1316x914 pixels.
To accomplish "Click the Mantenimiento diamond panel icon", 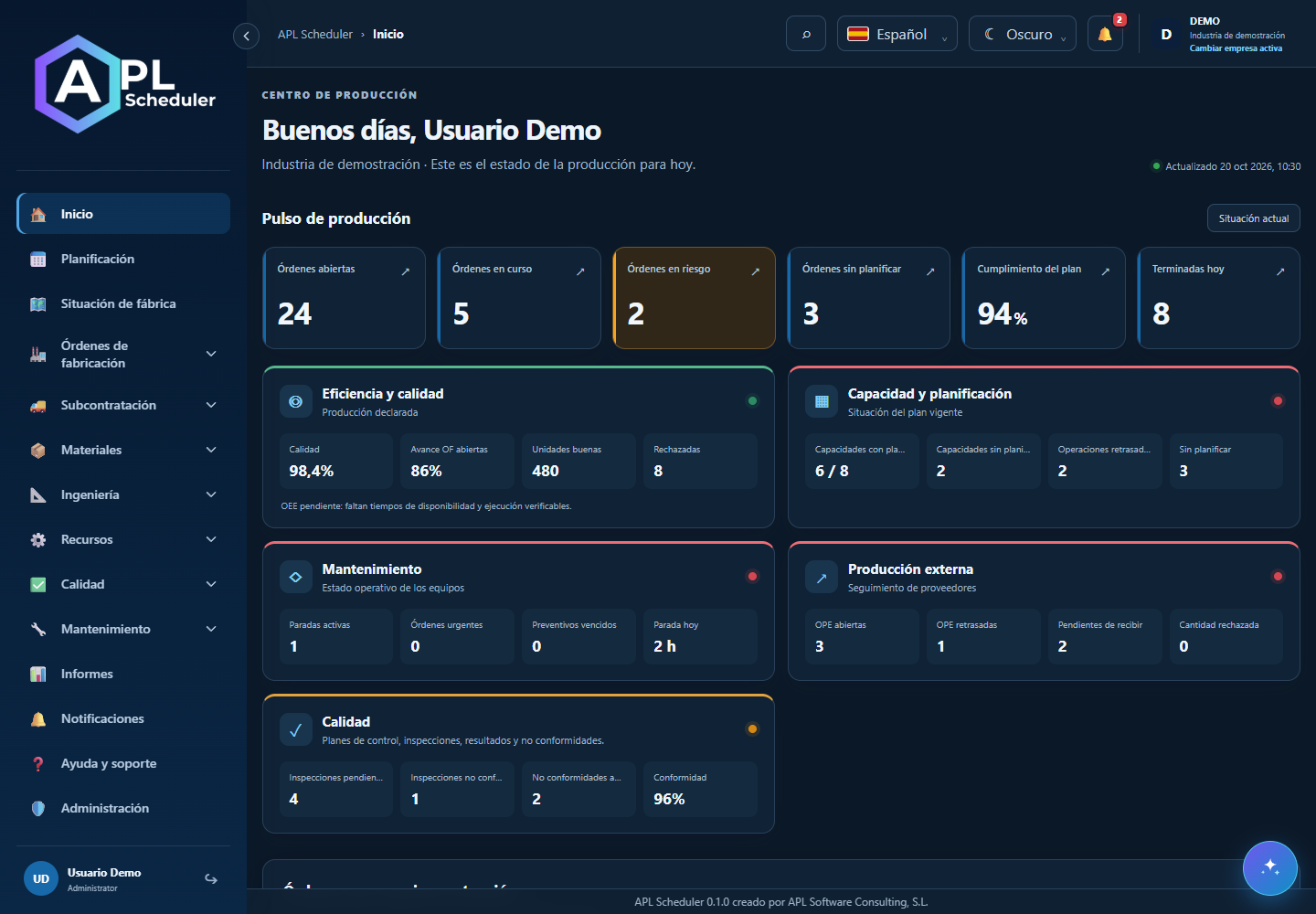I will coord(295,577).
